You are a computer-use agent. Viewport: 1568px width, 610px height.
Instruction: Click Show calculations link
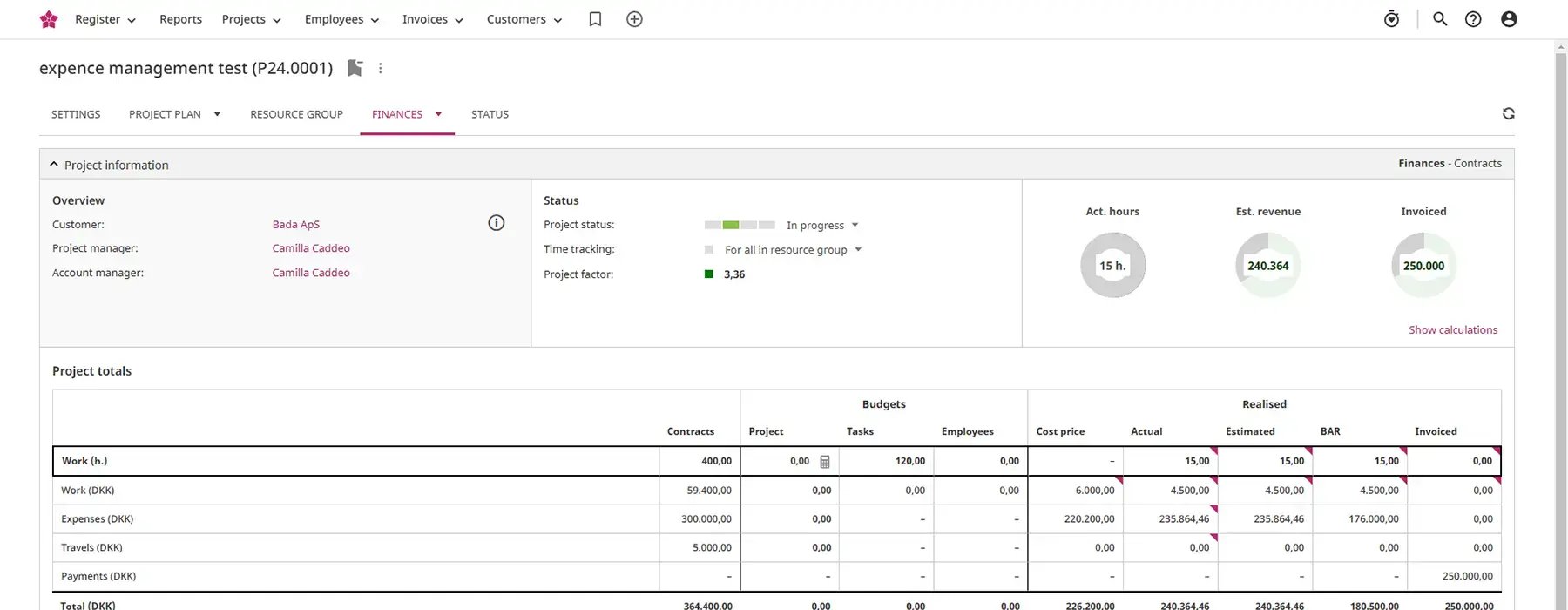(x=1453, y=329)
